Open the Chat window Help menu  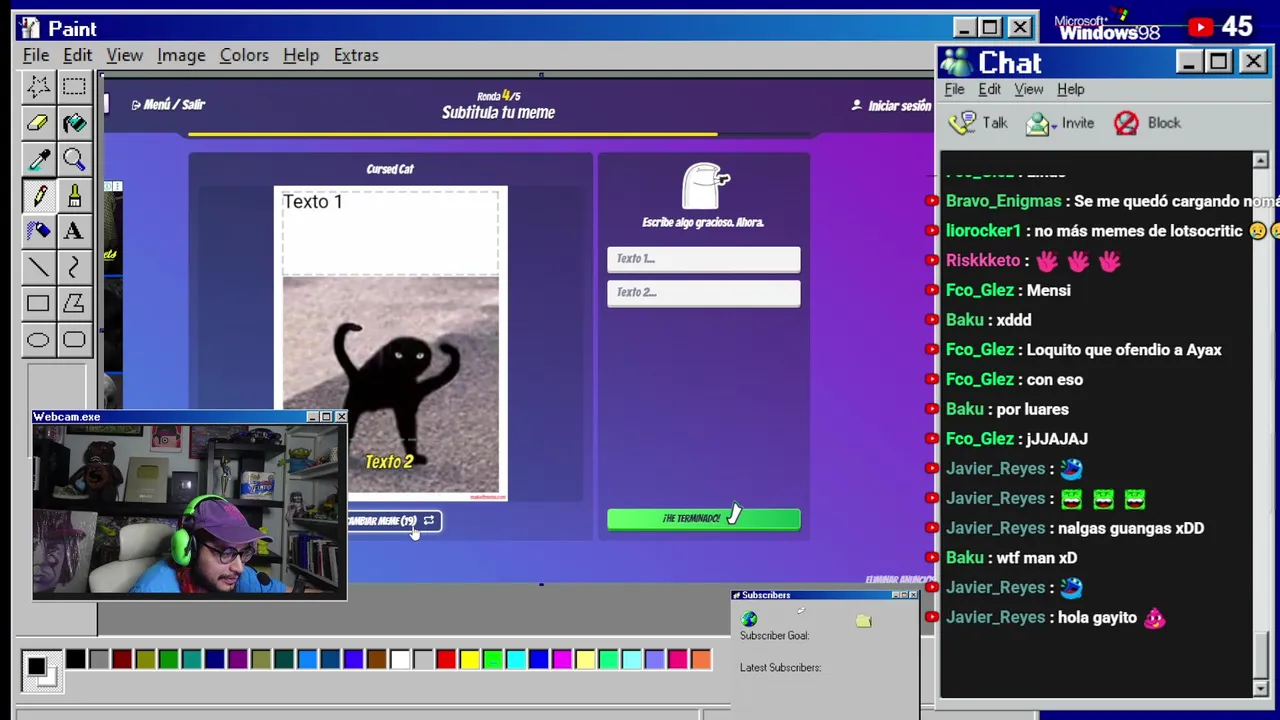tap(1070, 89)
